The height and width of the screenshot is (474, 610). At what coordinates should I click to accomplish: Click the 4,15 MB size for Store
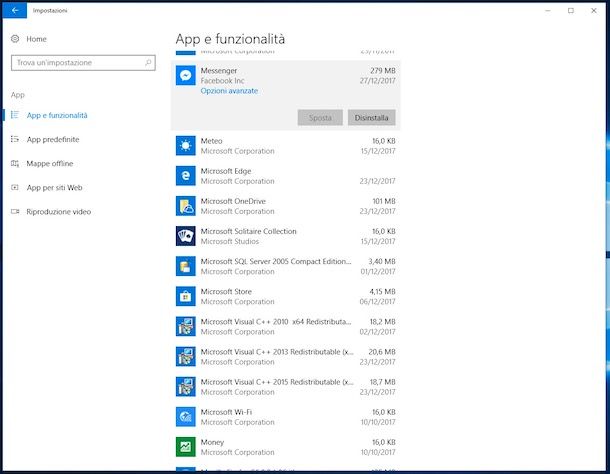click(382, 291)
